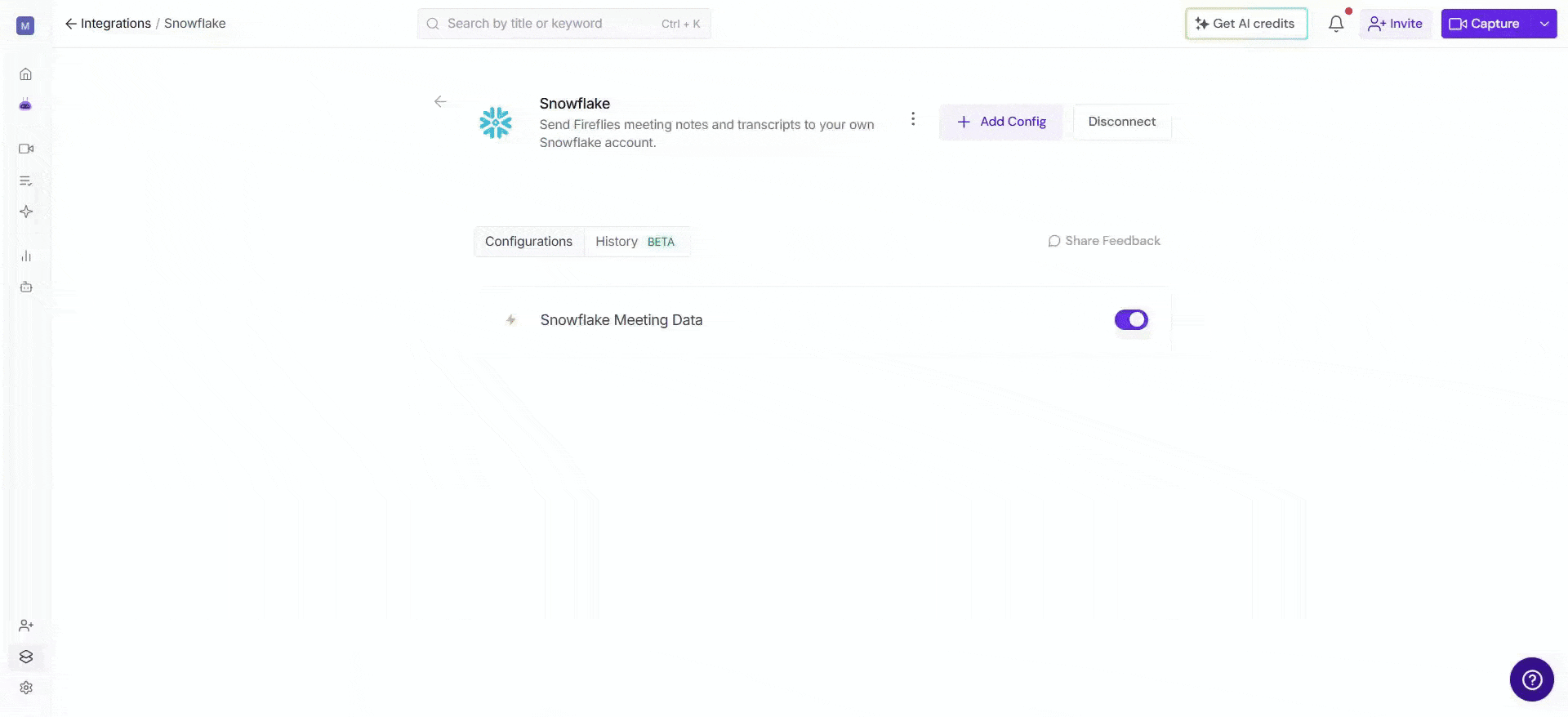Open the tasks list icon in sidebar
The image size is (1568, 717).
point(26,180)
